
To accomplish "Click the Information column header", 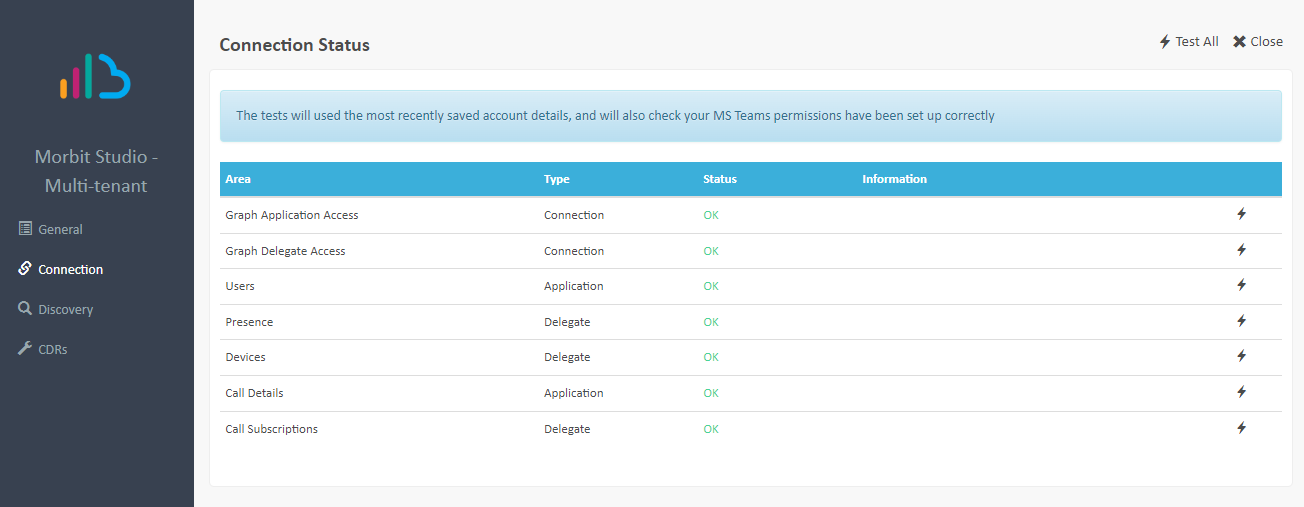I will 894,179.
